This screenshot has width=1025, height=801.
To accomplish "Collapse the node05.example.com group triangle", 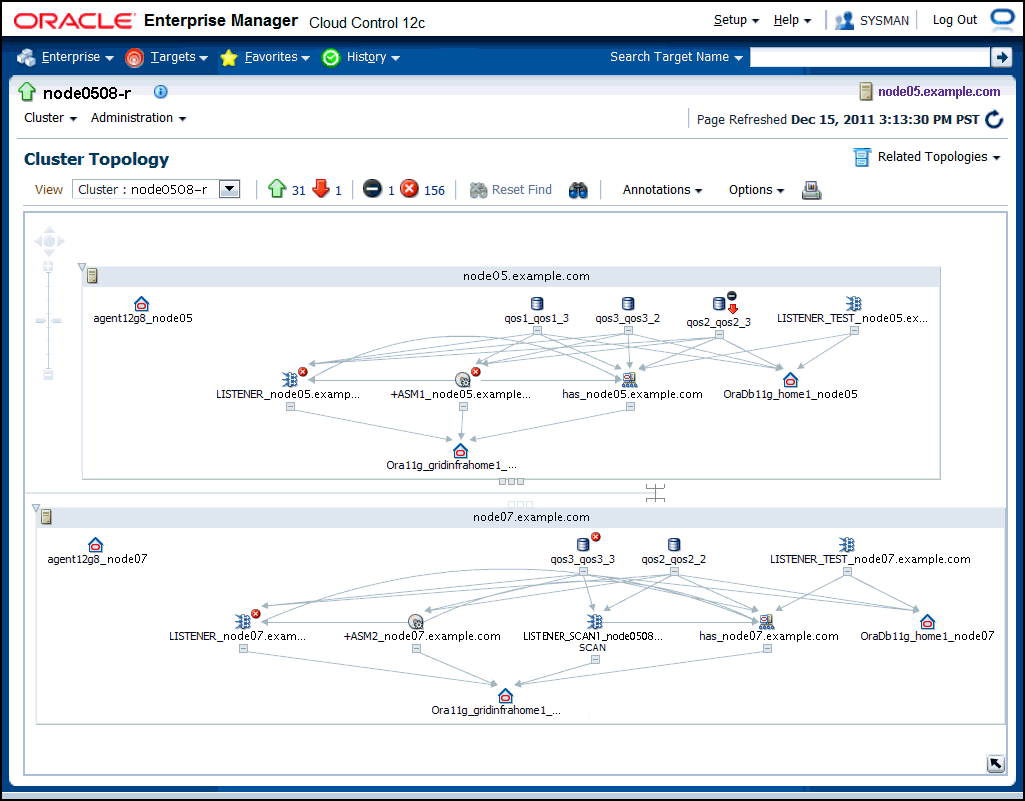I will pos(82,267).
